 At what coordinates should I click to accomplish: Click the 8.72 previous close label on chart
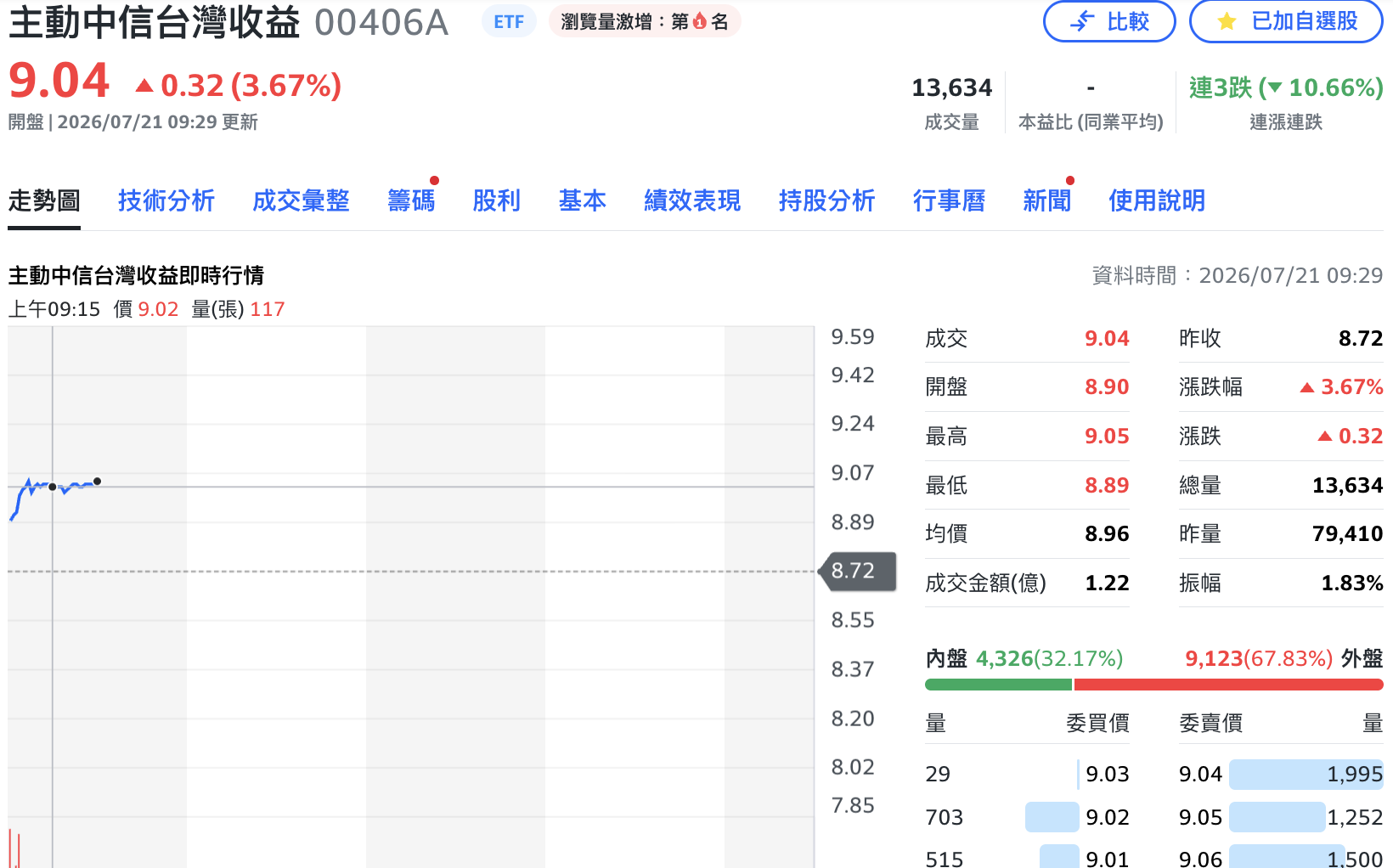click(857, 571)
